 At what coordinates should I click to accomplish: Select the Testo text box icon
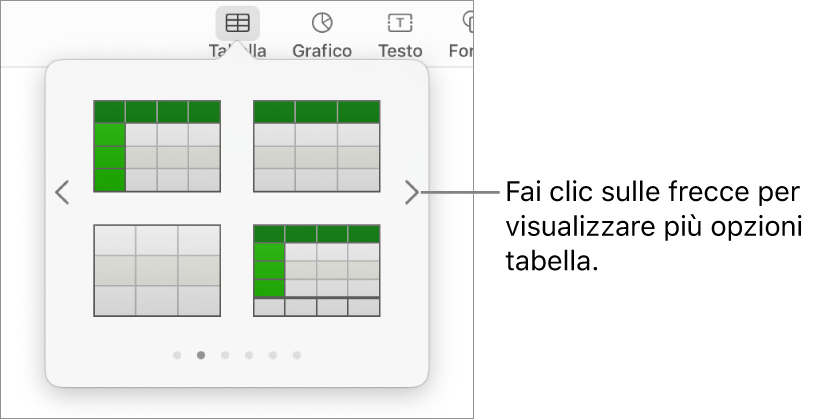coord(400,23)
